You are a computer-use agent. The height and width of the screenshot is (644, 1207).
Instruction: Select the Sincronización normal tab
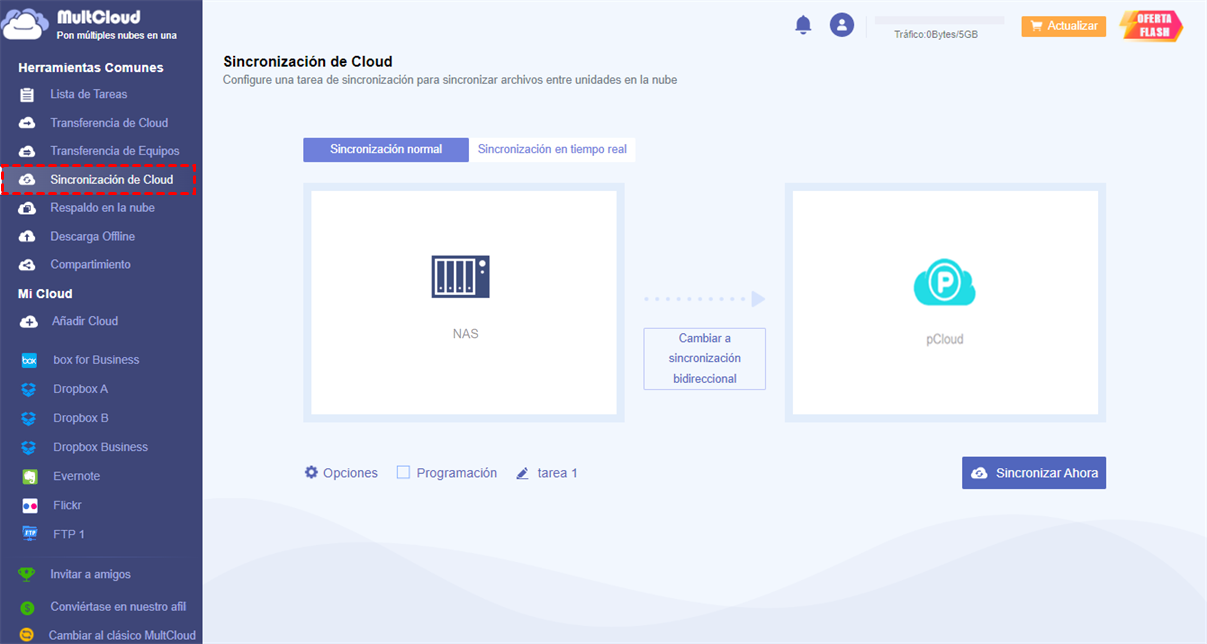(x=386, y=149)
